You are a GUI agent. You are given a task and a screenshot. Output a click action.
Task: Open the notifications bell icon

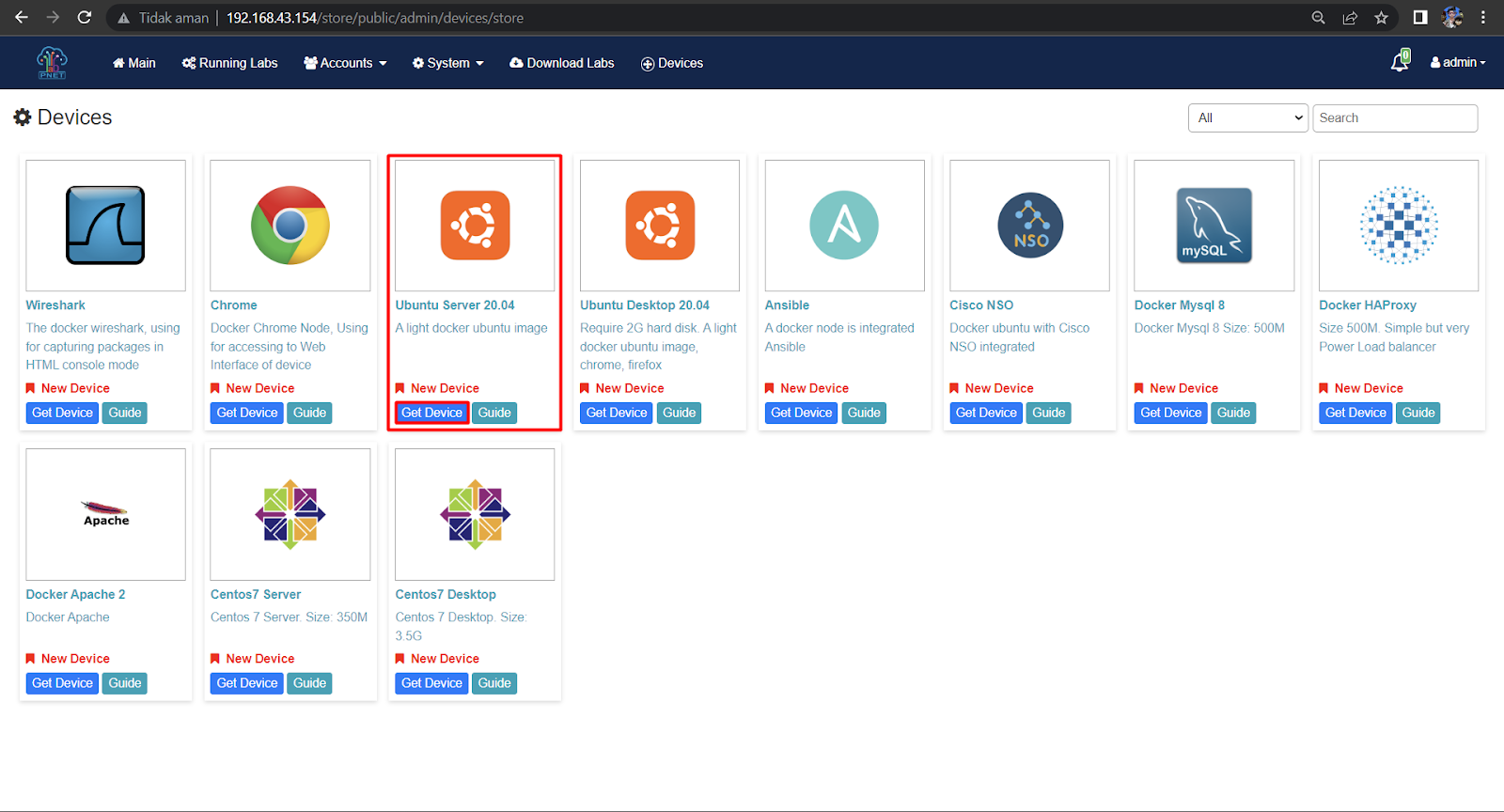[x=1400, y=61]
